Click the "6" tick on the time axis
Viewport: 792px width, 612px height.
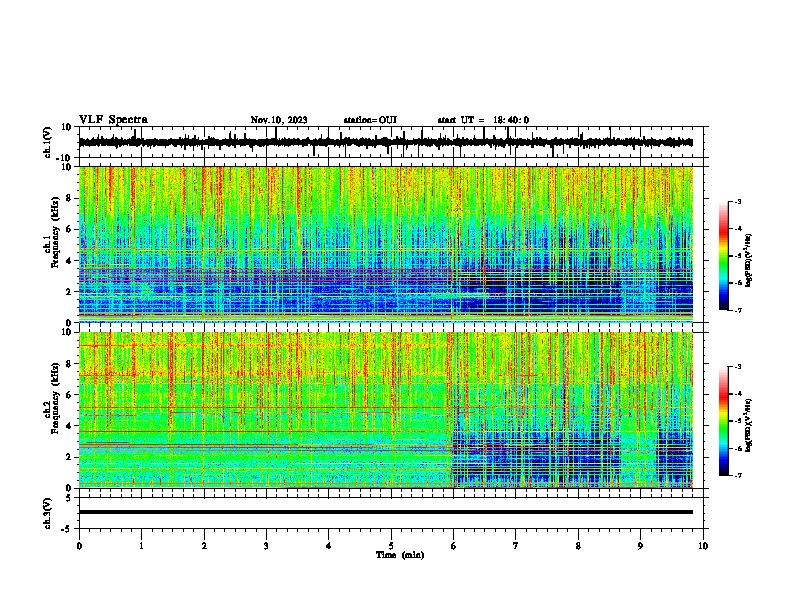pyautogui.click(x=453, y=546)
